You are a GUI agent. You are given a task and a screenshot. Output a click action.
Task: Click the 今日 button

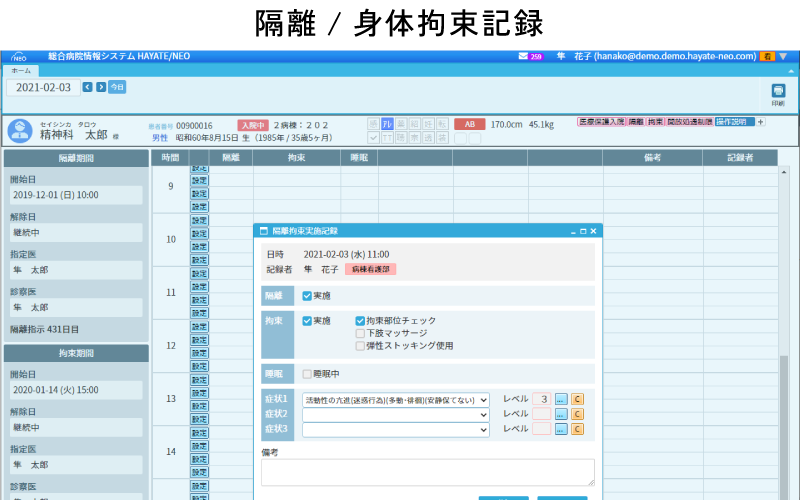pos(117,87)
